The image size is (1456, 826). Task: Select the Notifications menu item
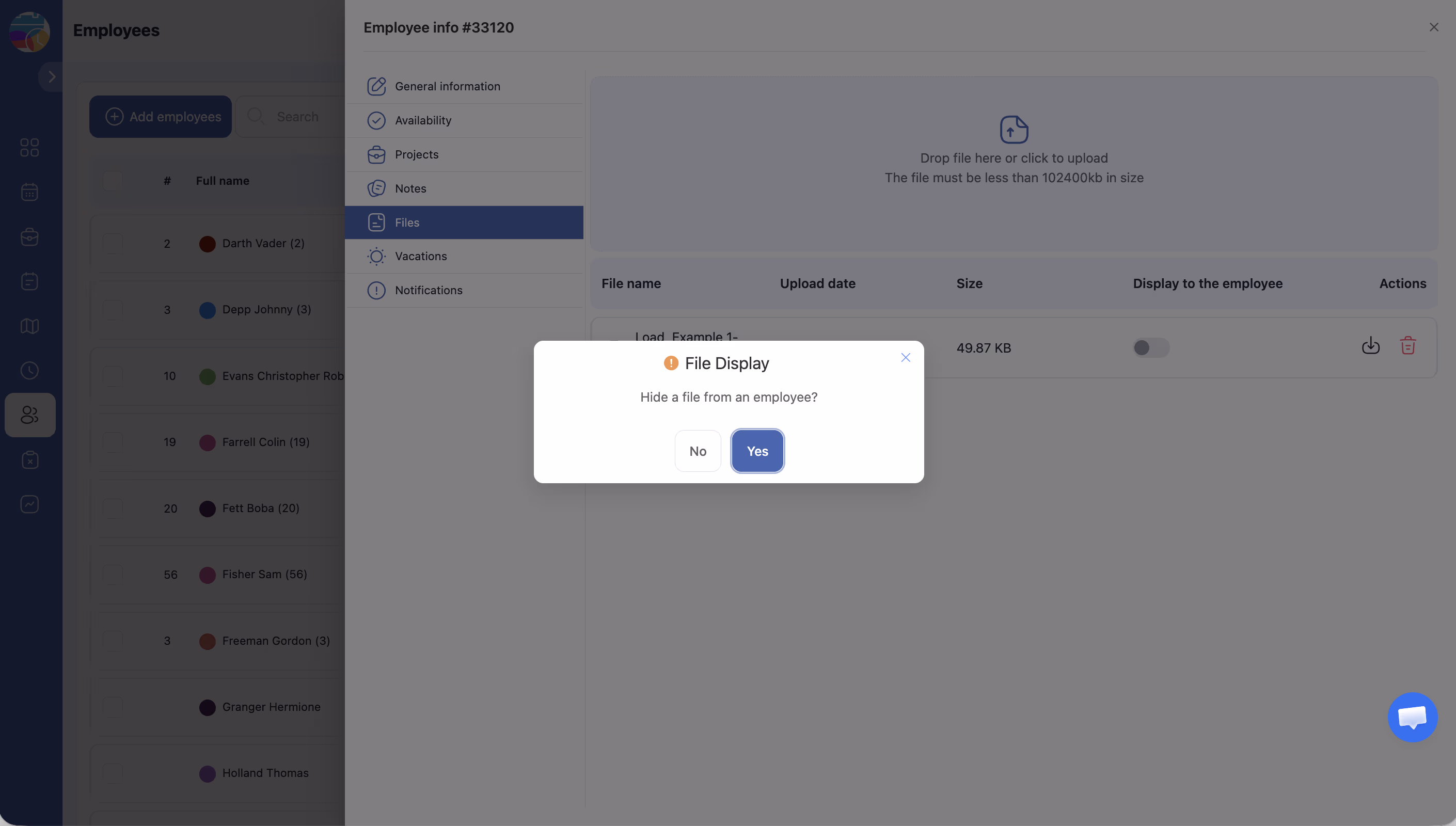coord(428,291)
